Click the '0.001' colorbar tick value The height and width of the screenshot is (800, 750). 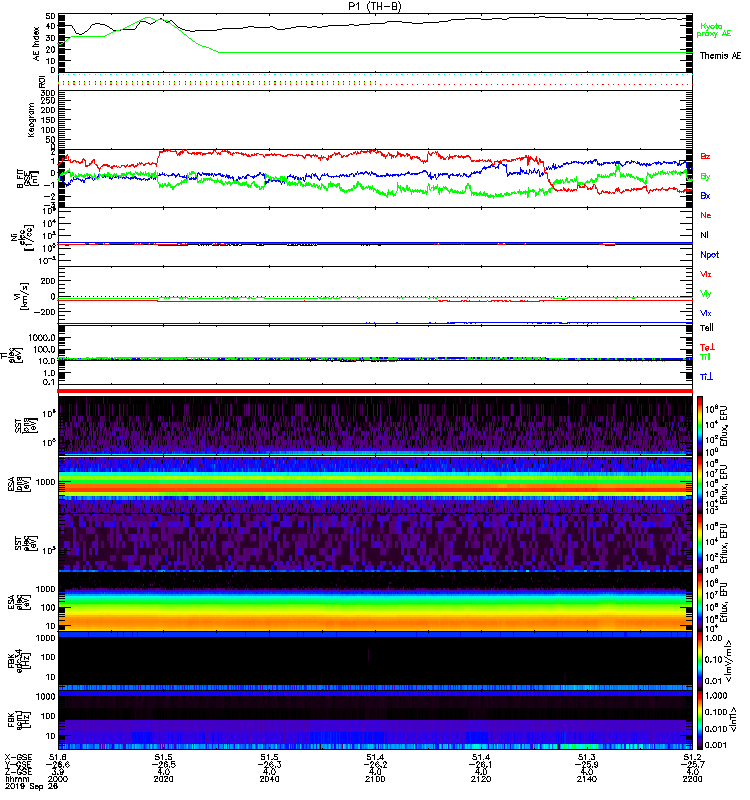715,745
